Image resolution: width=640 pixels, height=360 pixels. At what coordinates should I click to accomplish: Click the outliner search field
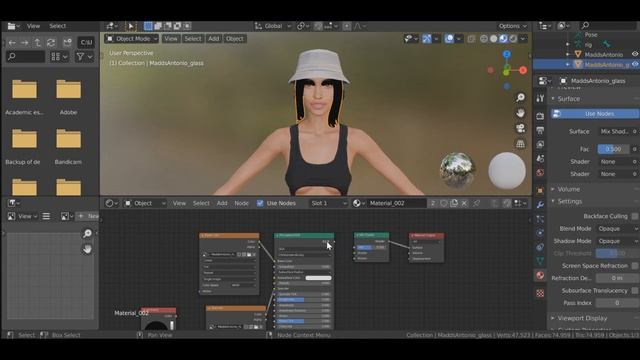pyautogui.click(x=608, y=26)
